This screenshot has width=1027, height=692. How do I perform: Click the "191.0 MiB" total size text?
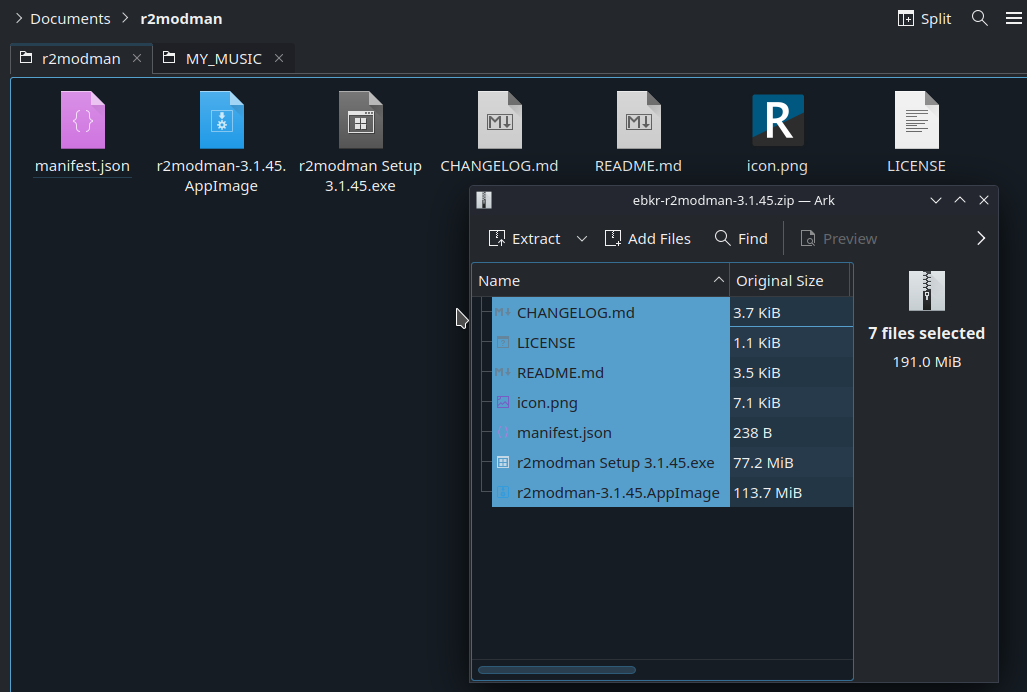[x=927, y=362]
